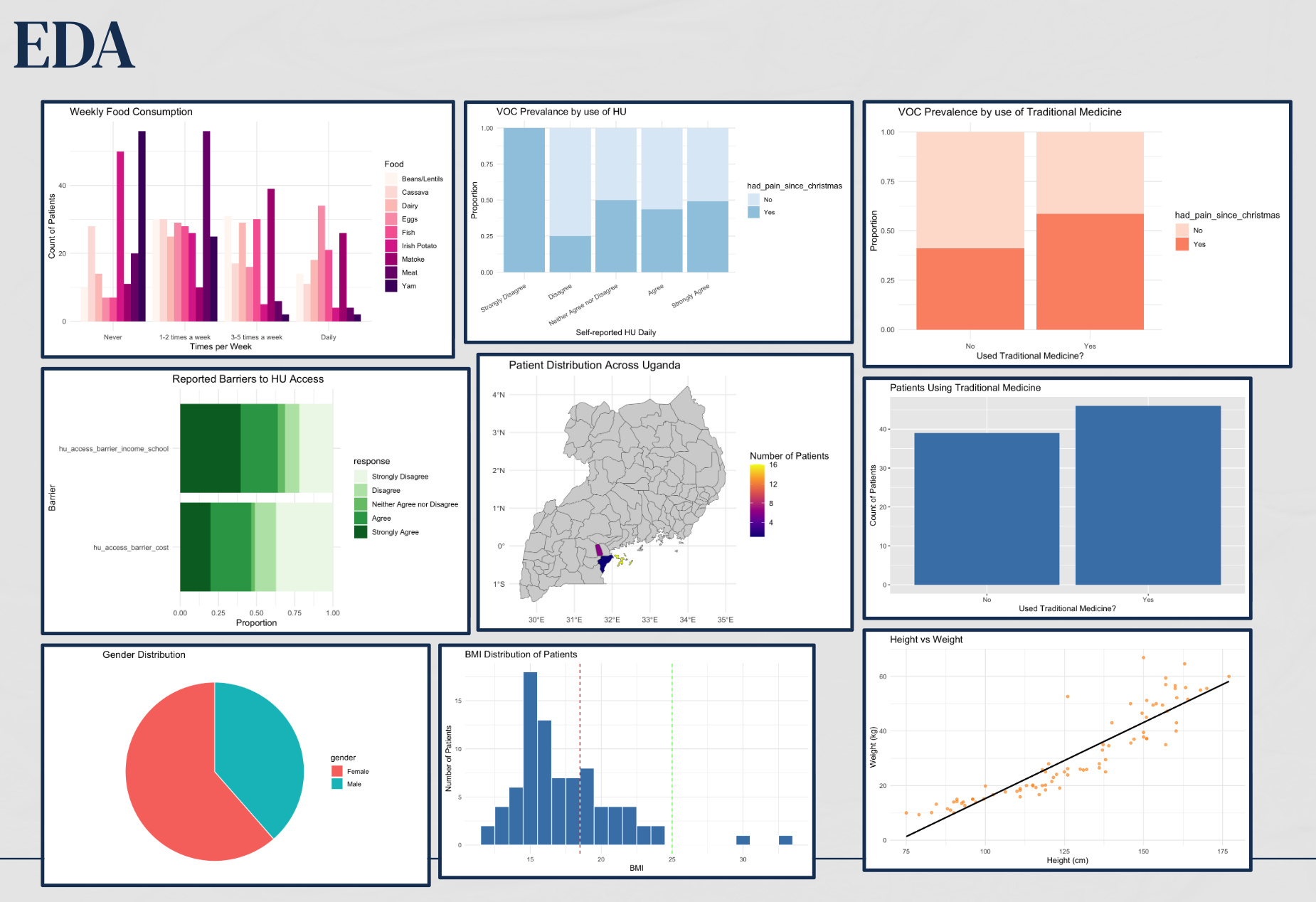Click the orange Yes swatch in Traditional Medicine legend
The width and height of the screenshot is (1316, 902).
coord(1182,244)
